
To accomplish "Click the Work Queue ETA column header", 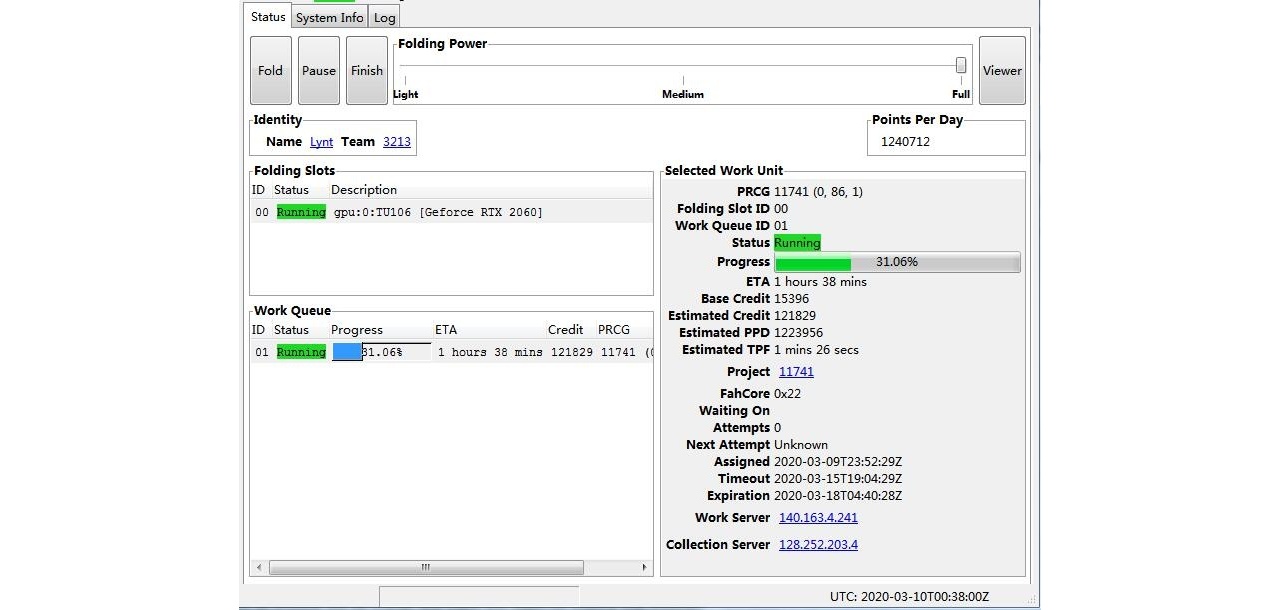I will tap(446, 330).
